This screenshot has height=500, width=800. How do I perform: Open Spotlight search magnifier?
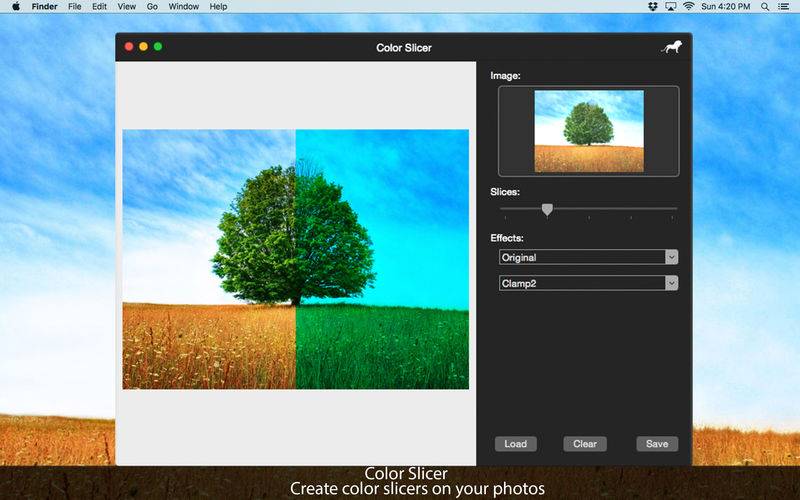tap(765, 7)
